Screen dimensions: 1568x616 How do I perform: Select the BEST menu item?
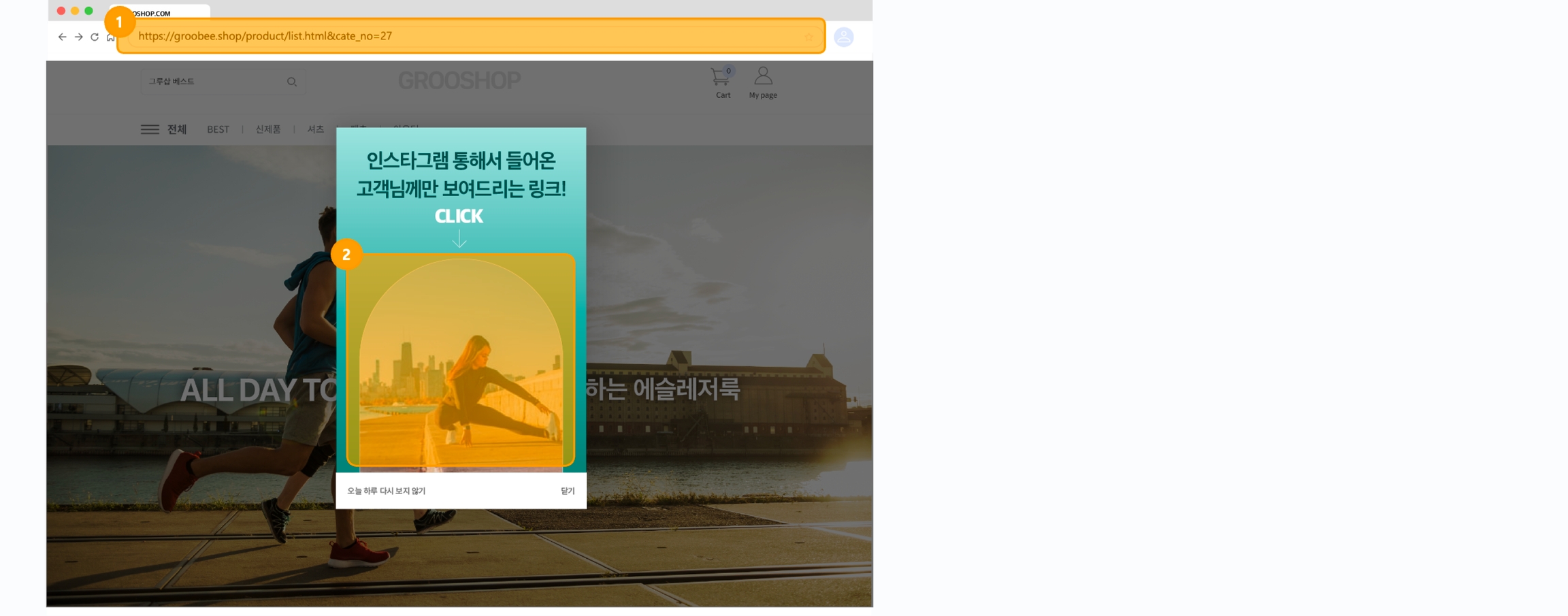(218, 129)
